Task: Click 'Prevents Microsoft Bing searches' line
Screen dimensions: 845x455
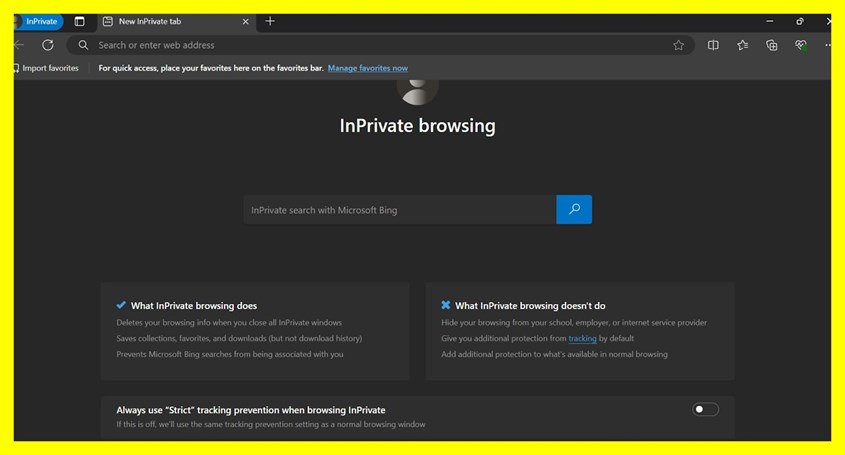Action: pos(230,354)
